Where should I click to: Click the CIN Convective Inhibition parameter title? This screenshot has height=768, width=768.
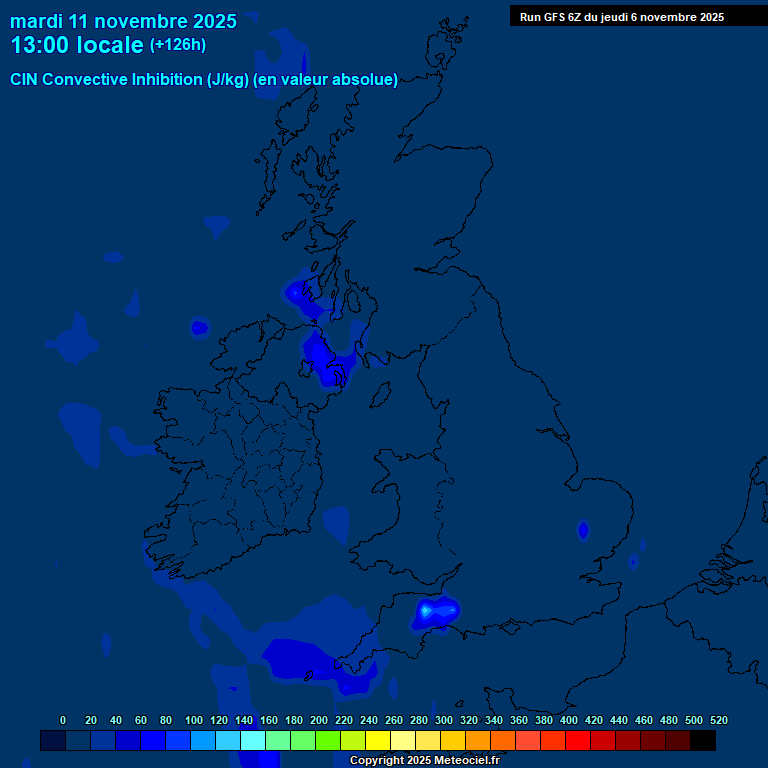tap(204, 80)
